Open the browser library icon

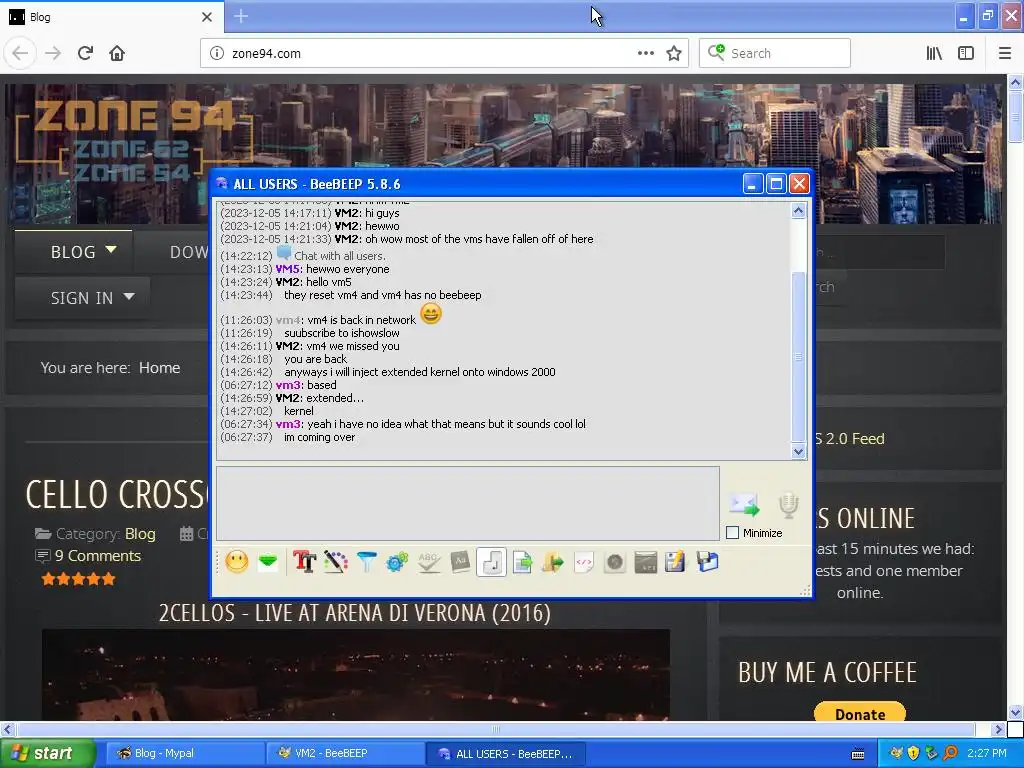pos(934,54)
